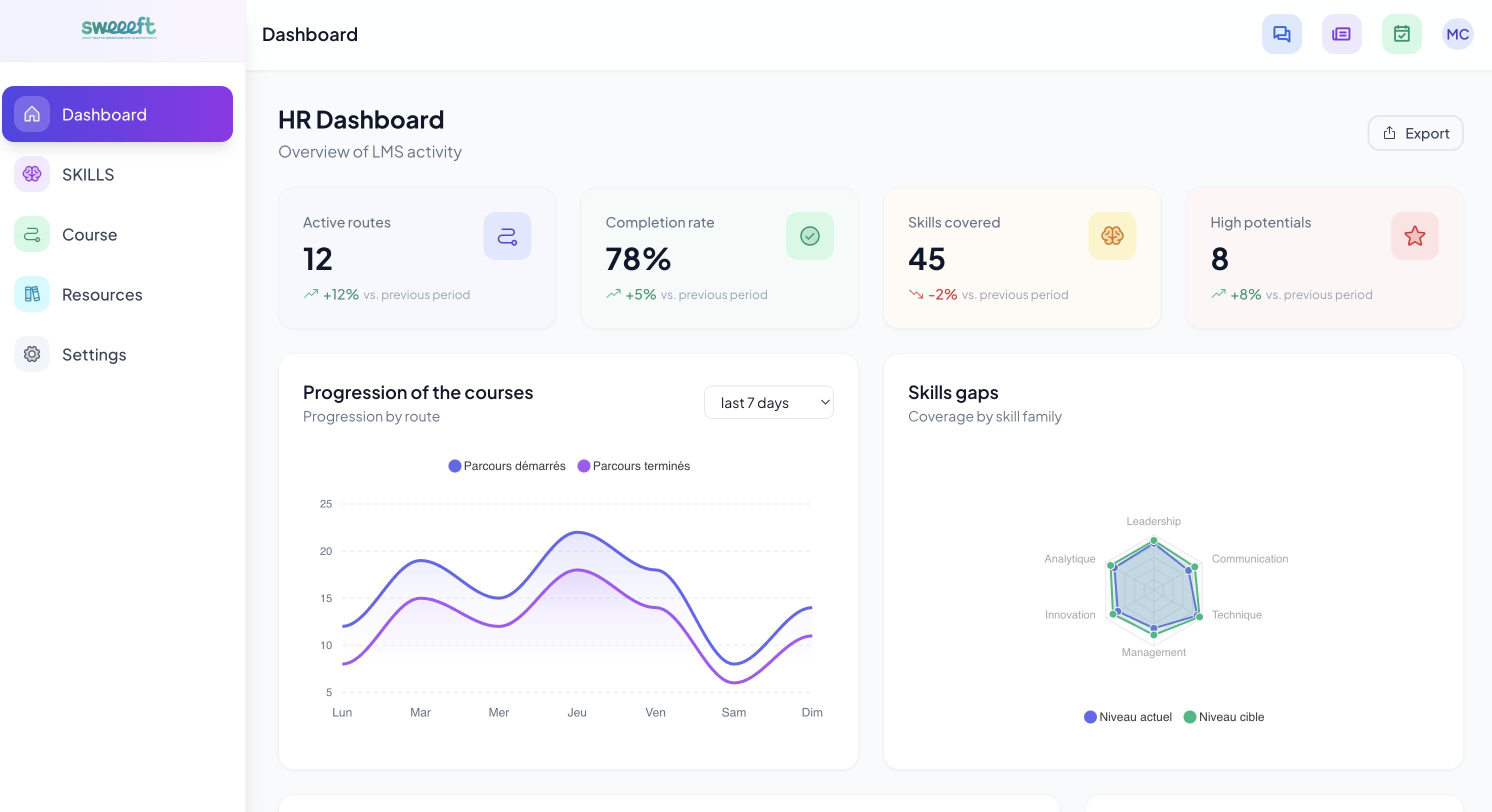Click the Export button
This screenshot has height=812, width=1492.
[1415, 132]
